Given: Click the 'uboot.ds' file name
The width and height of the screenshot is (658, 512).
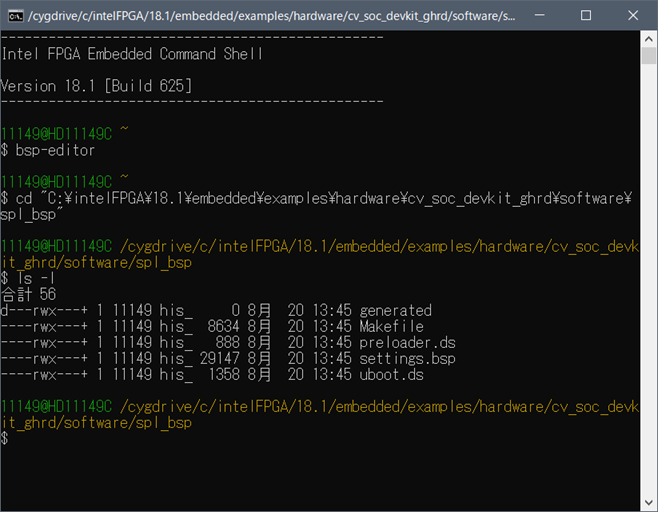Looking at the screenshot, I should coord(391,374).
